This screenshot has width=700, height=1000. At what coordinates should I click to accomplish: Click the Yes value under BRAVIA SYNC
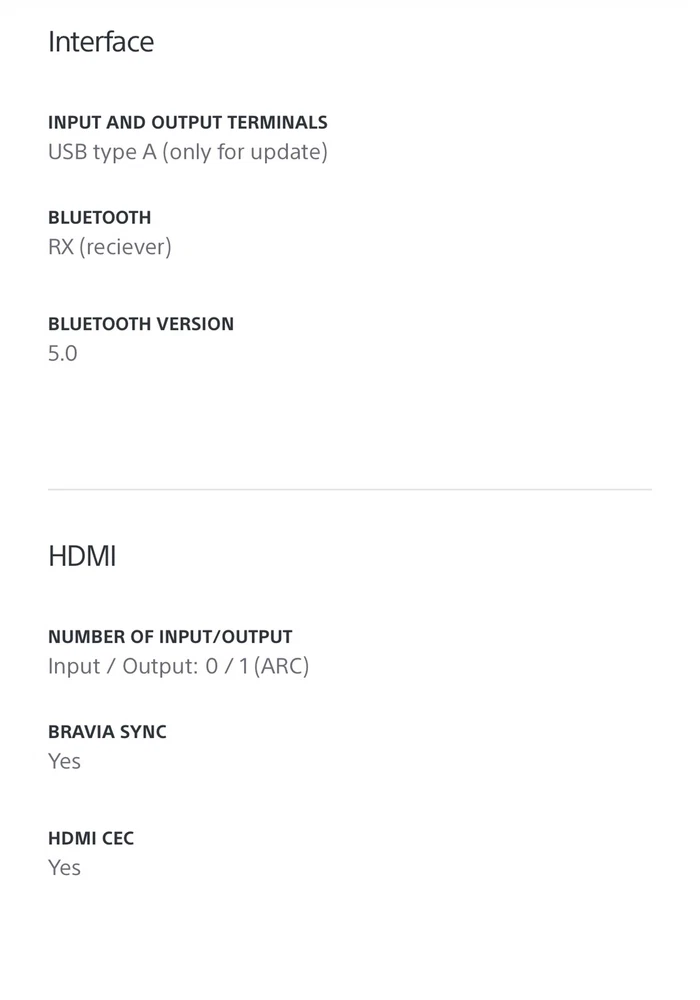(x=64, y=761)
